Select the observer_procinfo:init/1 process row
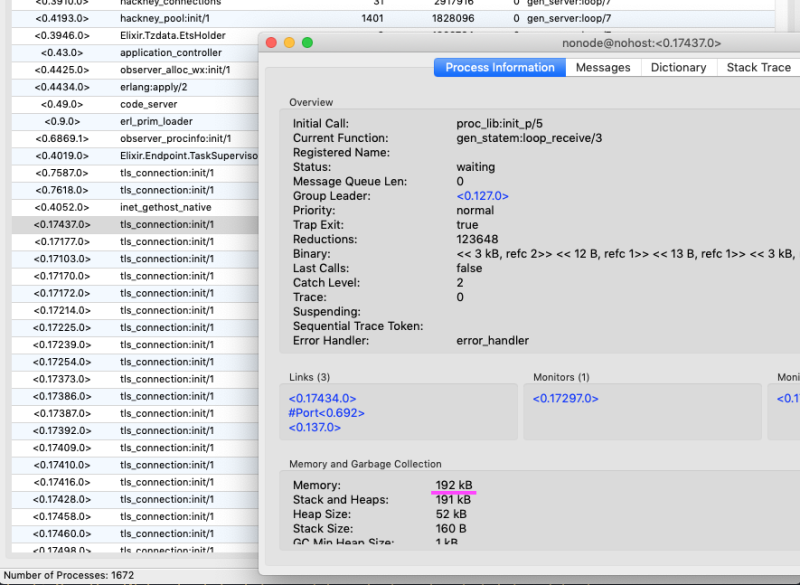 130,138
